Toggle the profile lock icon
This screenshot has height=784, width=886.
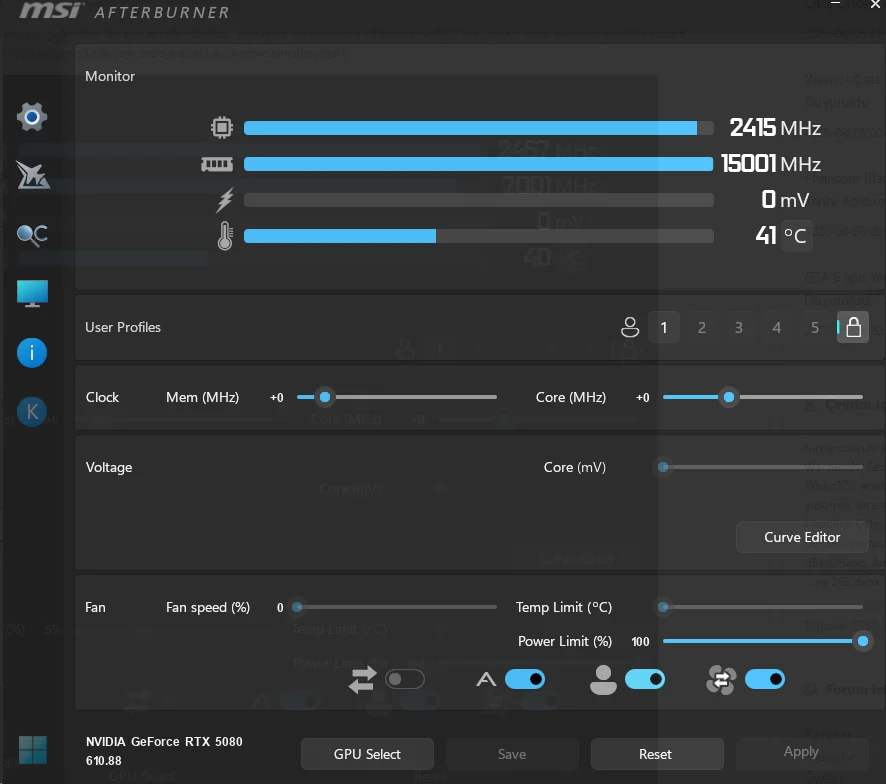click(x=853, y=327)
